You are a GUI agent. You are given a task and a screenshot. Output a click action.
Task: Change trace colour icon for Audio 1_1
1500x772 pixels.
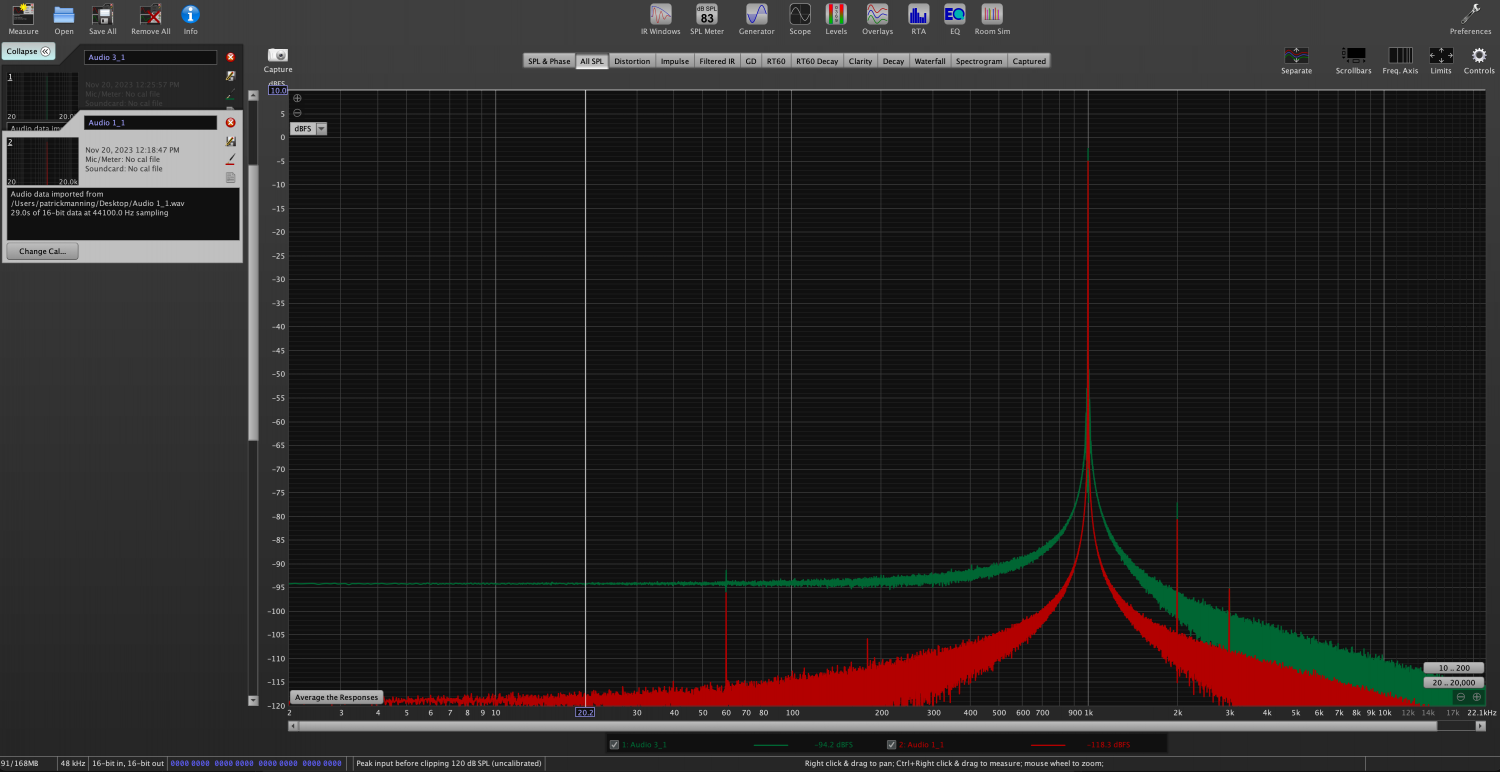point(231,158)
